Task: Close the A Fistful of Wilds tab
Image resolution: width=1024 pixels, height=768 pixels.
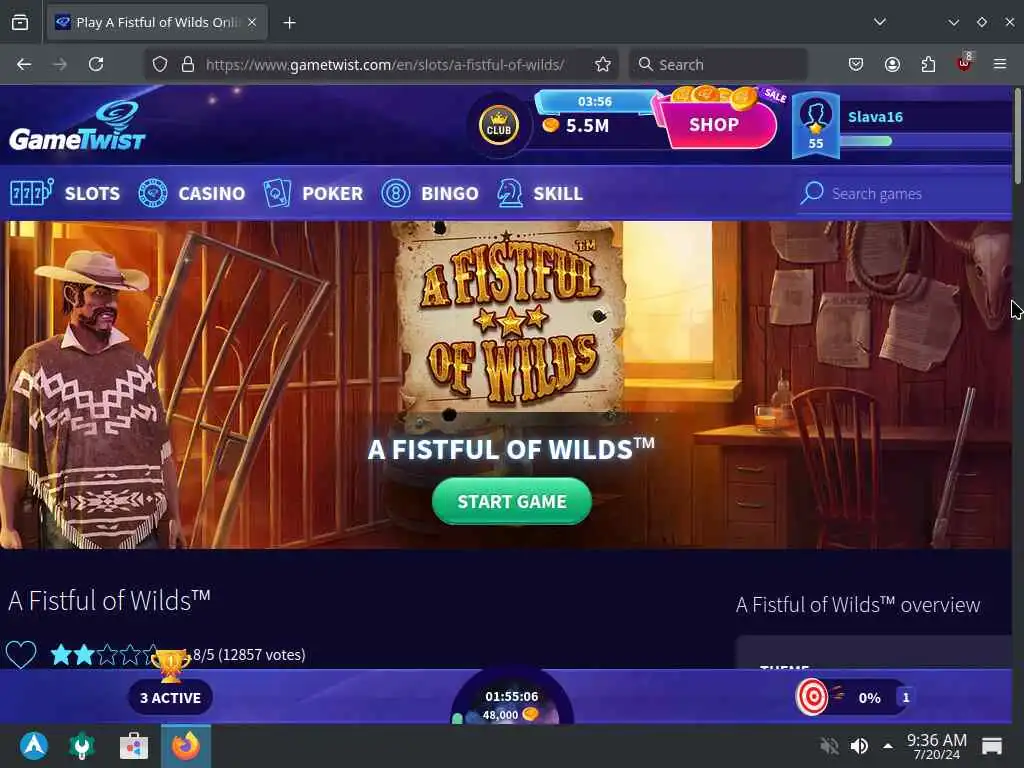Action: pos(252,22)
